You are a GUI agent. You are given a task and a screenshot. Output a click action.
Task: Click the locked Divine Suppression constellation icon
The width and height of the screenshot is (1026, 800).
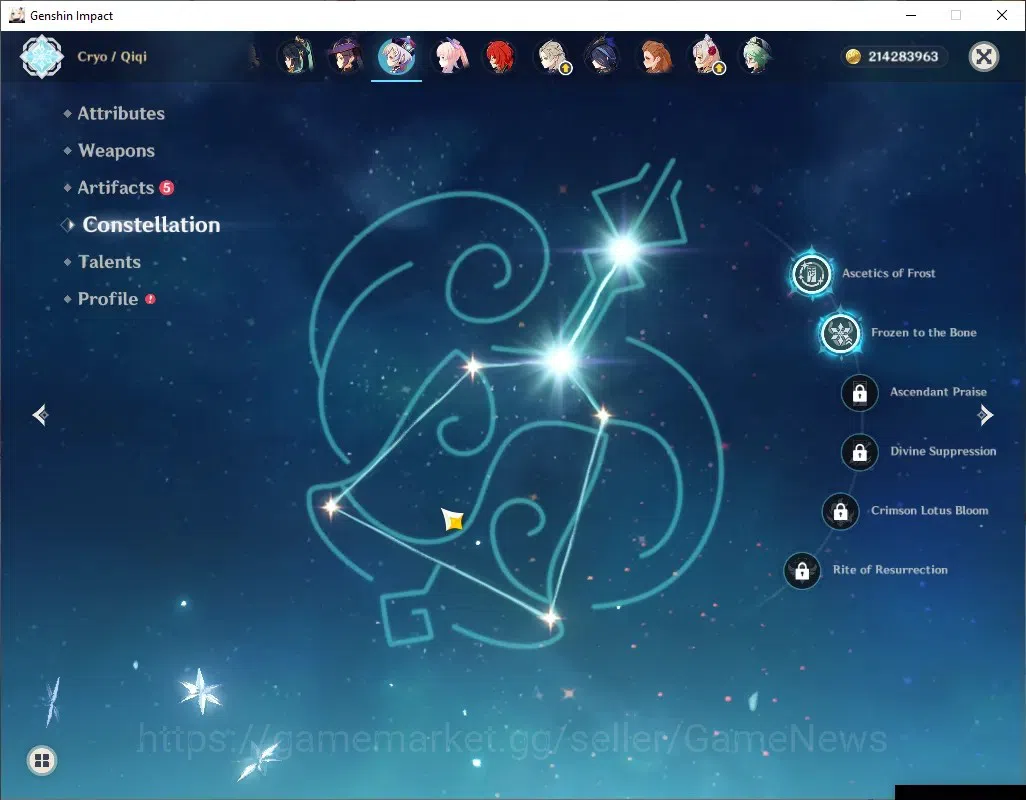click(x=859, y=452)
